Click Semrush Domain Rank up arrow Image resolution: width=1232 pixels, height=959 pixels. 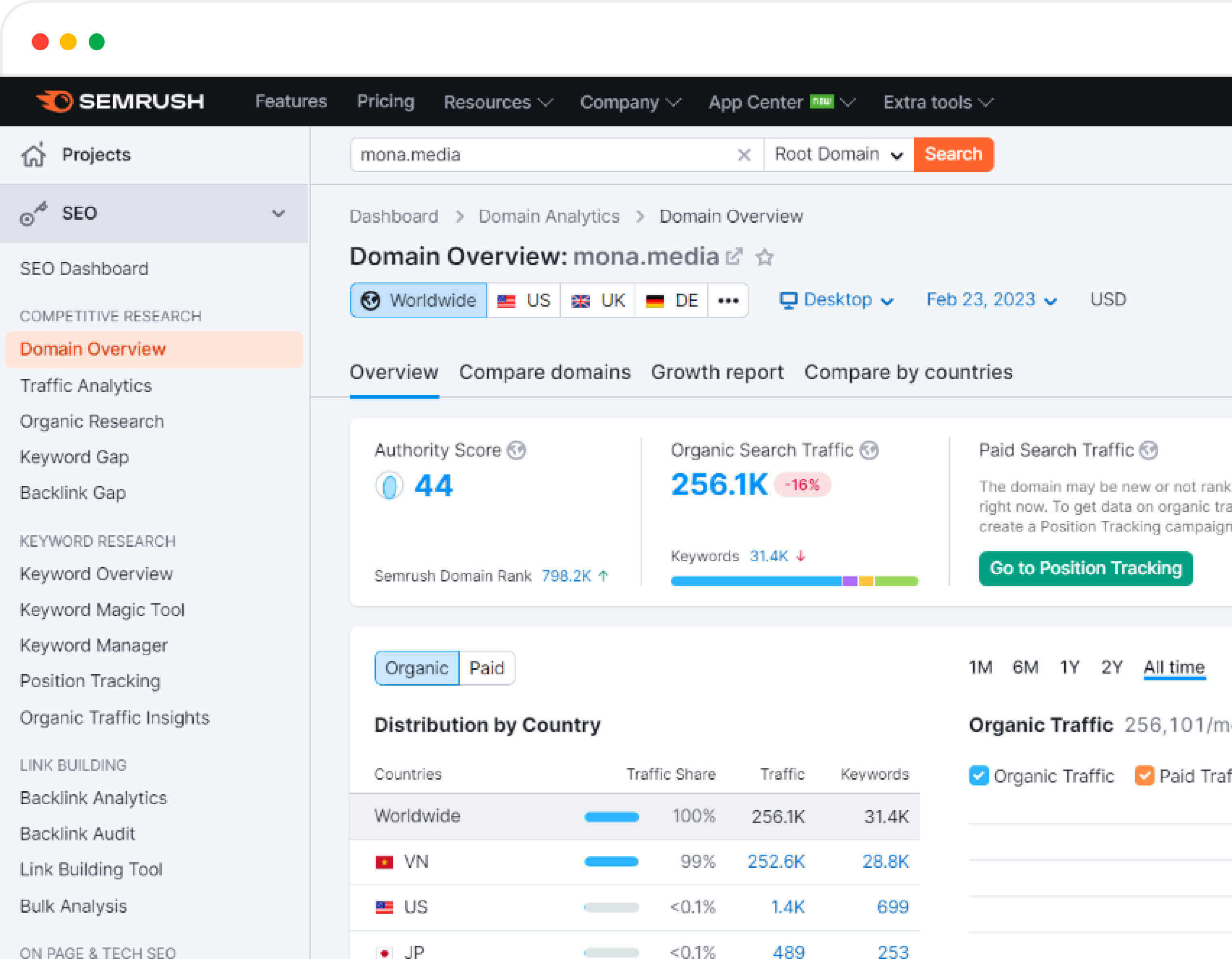603,576
